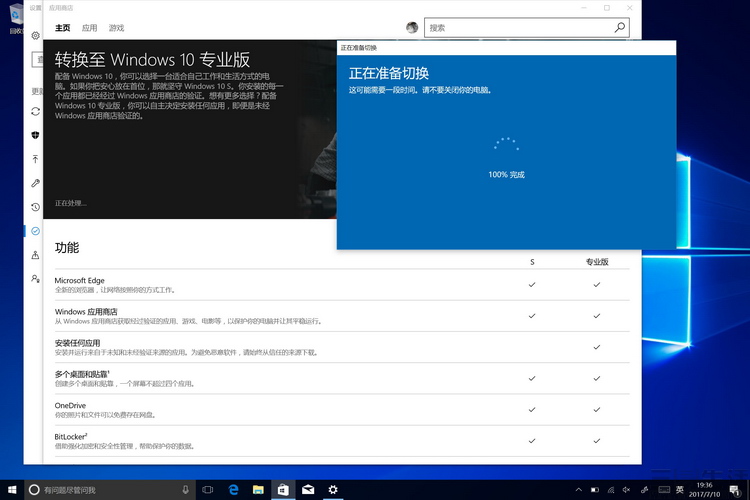Open the touch keyboard tray icon
This screenshot has height=500, width=750.
pyautogui.click(x=664, y=489)
